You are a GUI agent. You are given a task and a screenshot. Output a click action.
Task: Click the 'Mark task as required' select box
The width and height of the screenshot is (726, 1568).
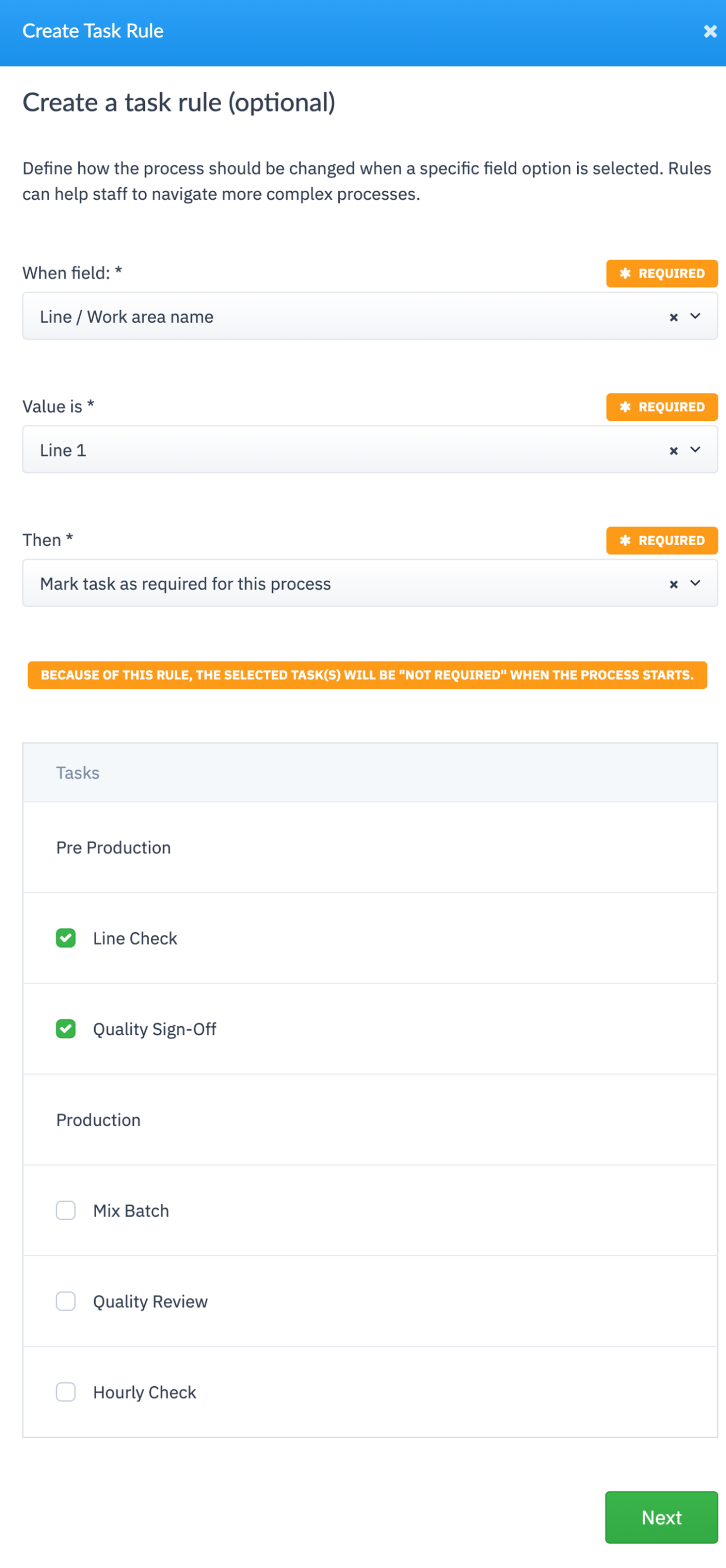341,584
